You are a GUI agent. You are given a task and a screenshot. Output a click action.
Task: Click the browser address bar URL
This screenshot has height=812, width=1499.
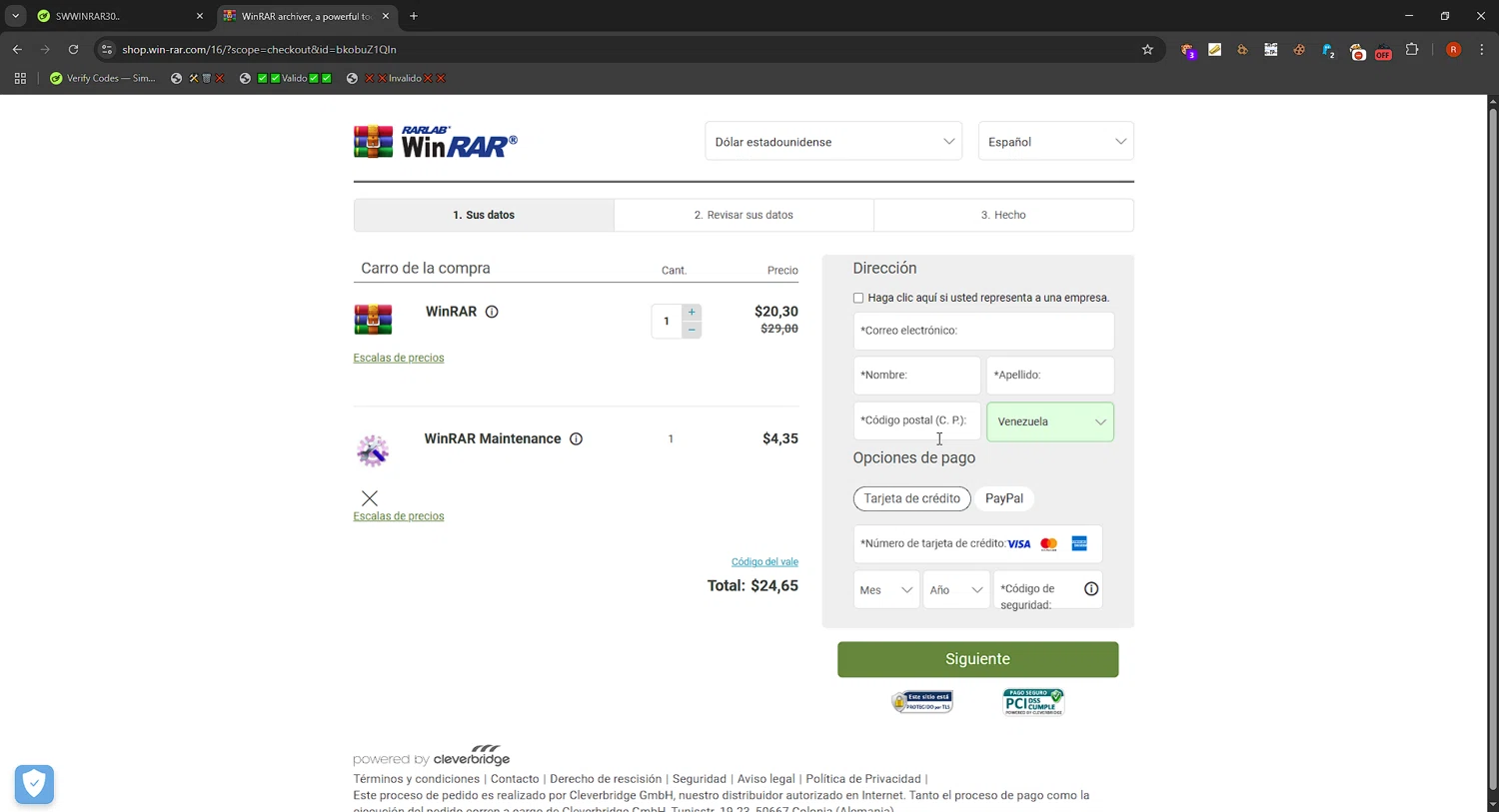259,49
